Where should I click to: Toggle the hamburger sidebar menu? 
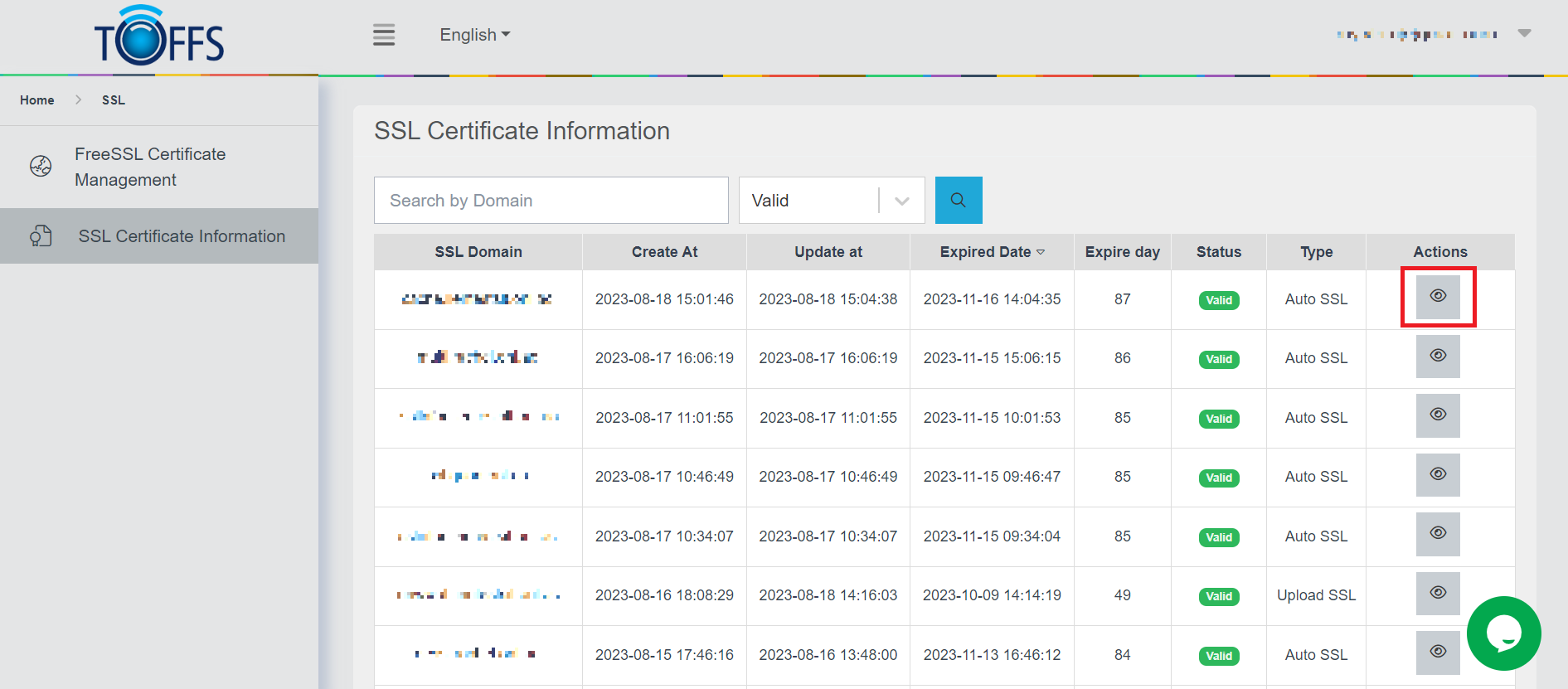click(383, 35)
